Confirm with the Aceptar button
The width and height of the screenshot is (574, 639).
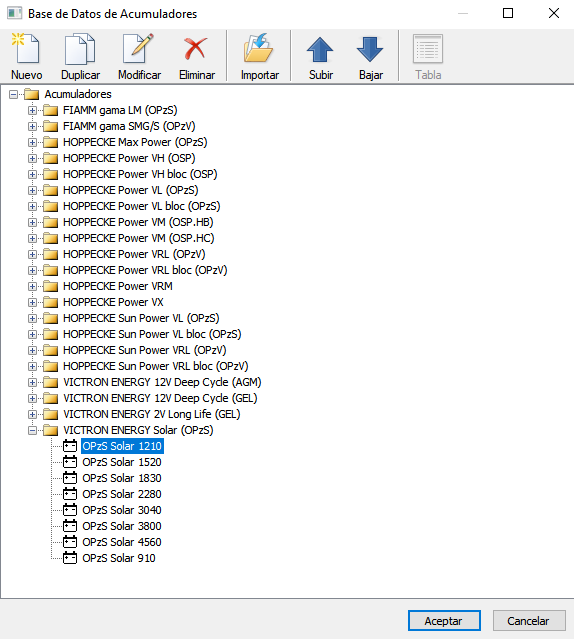[444, 621]
